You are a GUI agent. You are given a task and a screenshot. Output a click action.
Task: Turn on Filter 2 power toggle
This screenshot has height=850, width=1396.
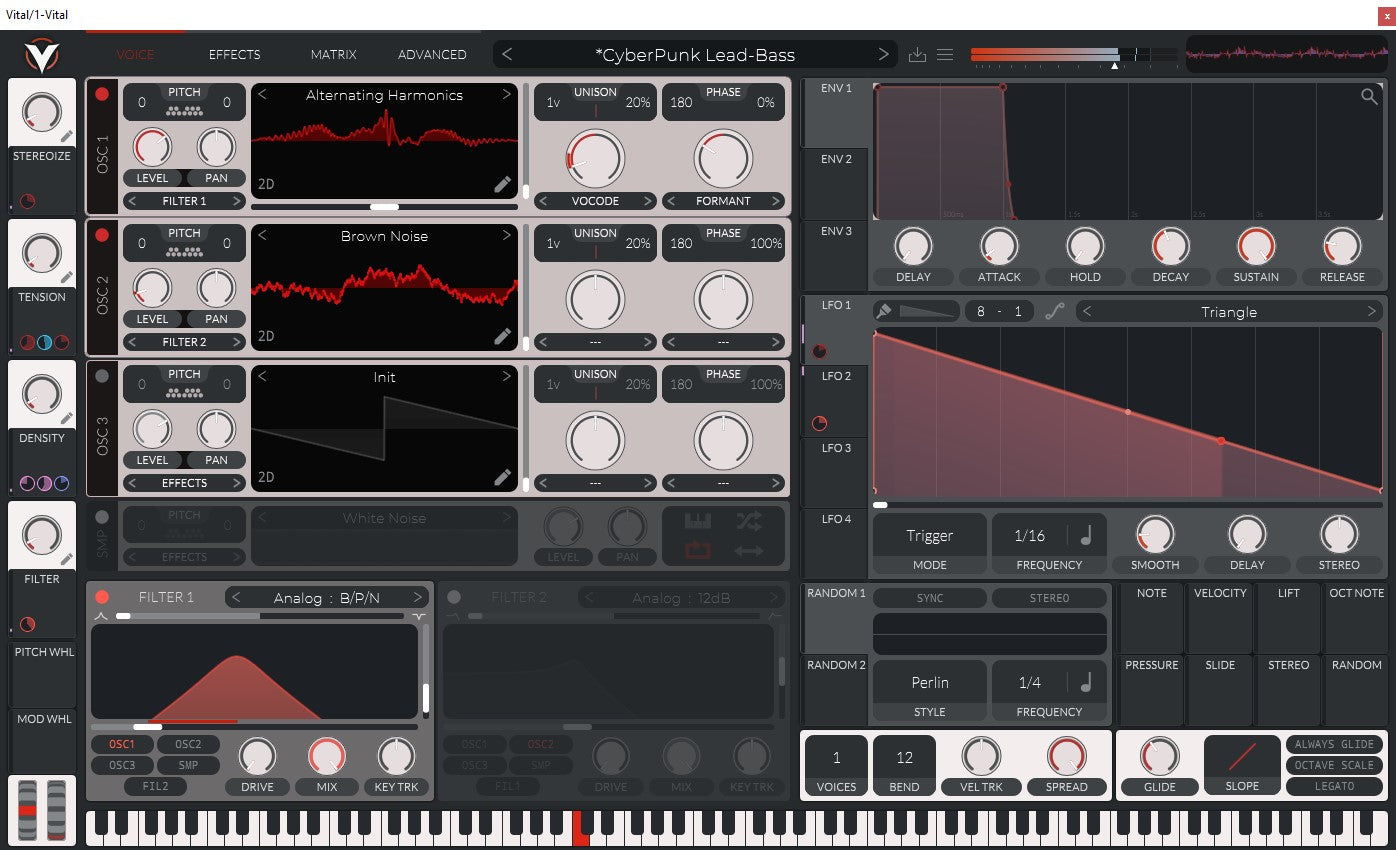tap(454, 597)
